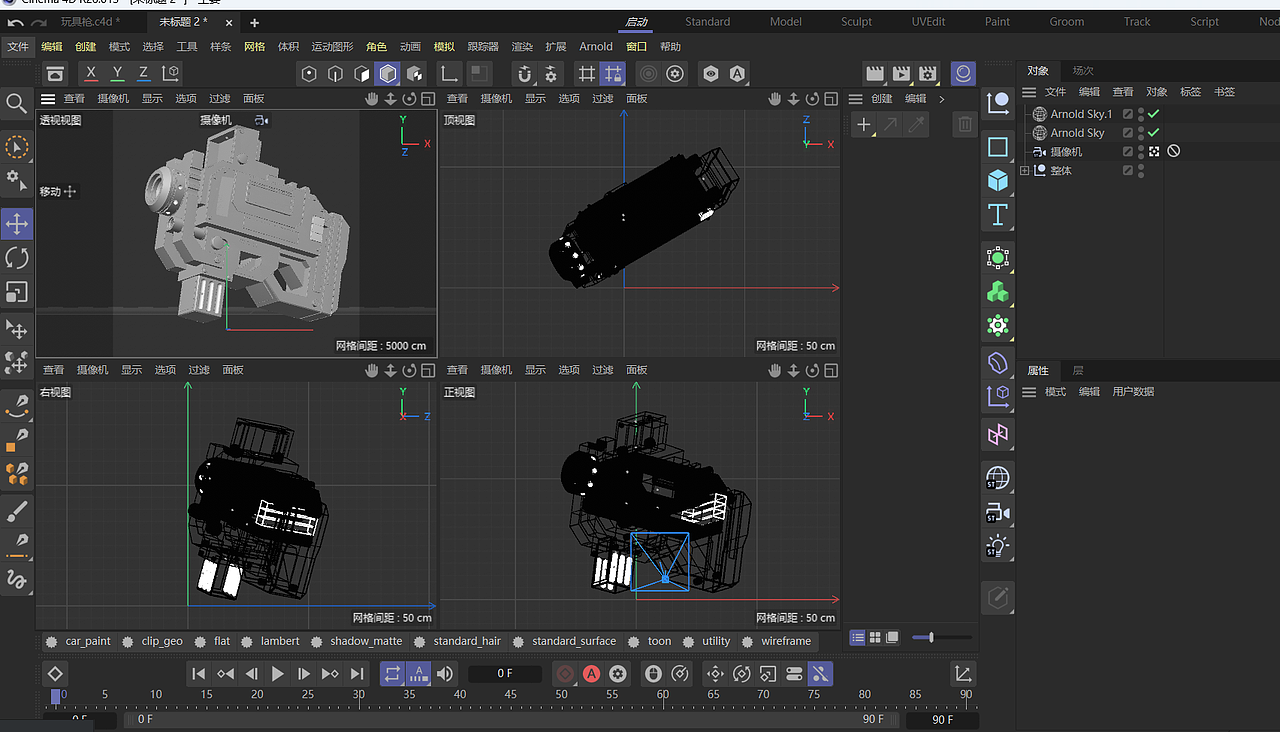Add a Text spline object
The width and height of the screenshot is (1280, 732).
tap(997, 215)
